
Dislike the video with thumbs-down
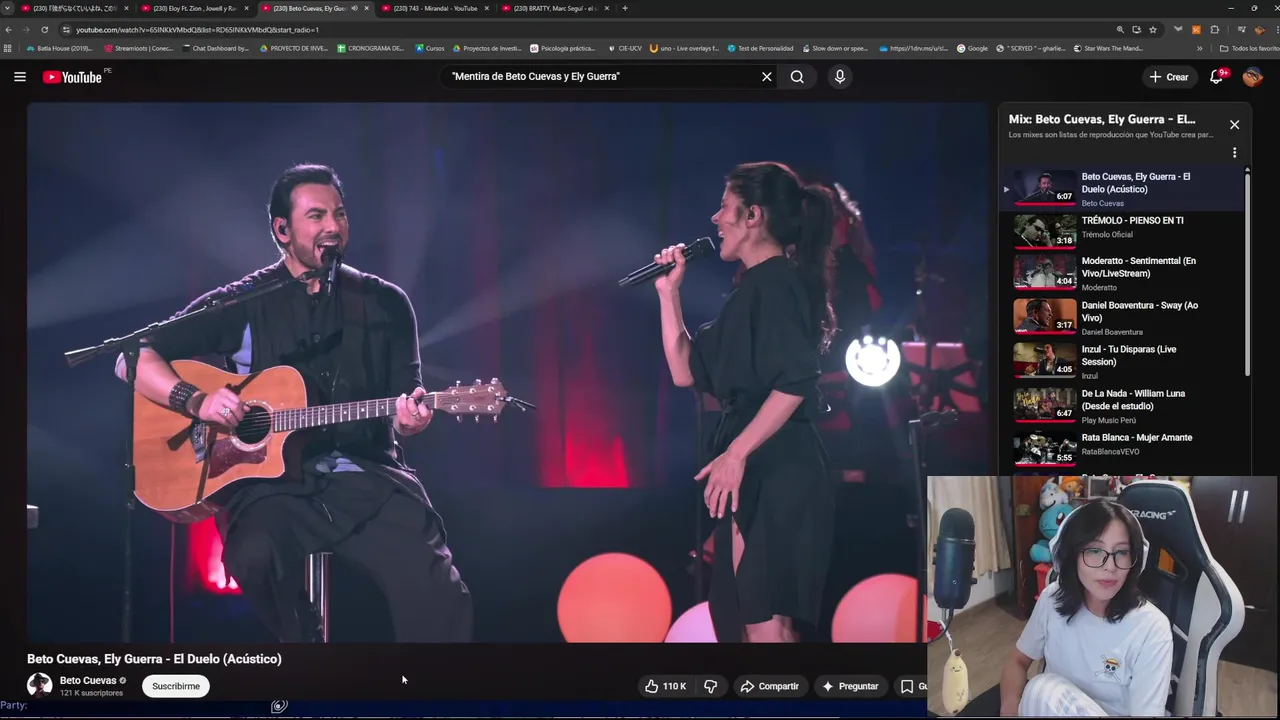(x=711, y=686)
